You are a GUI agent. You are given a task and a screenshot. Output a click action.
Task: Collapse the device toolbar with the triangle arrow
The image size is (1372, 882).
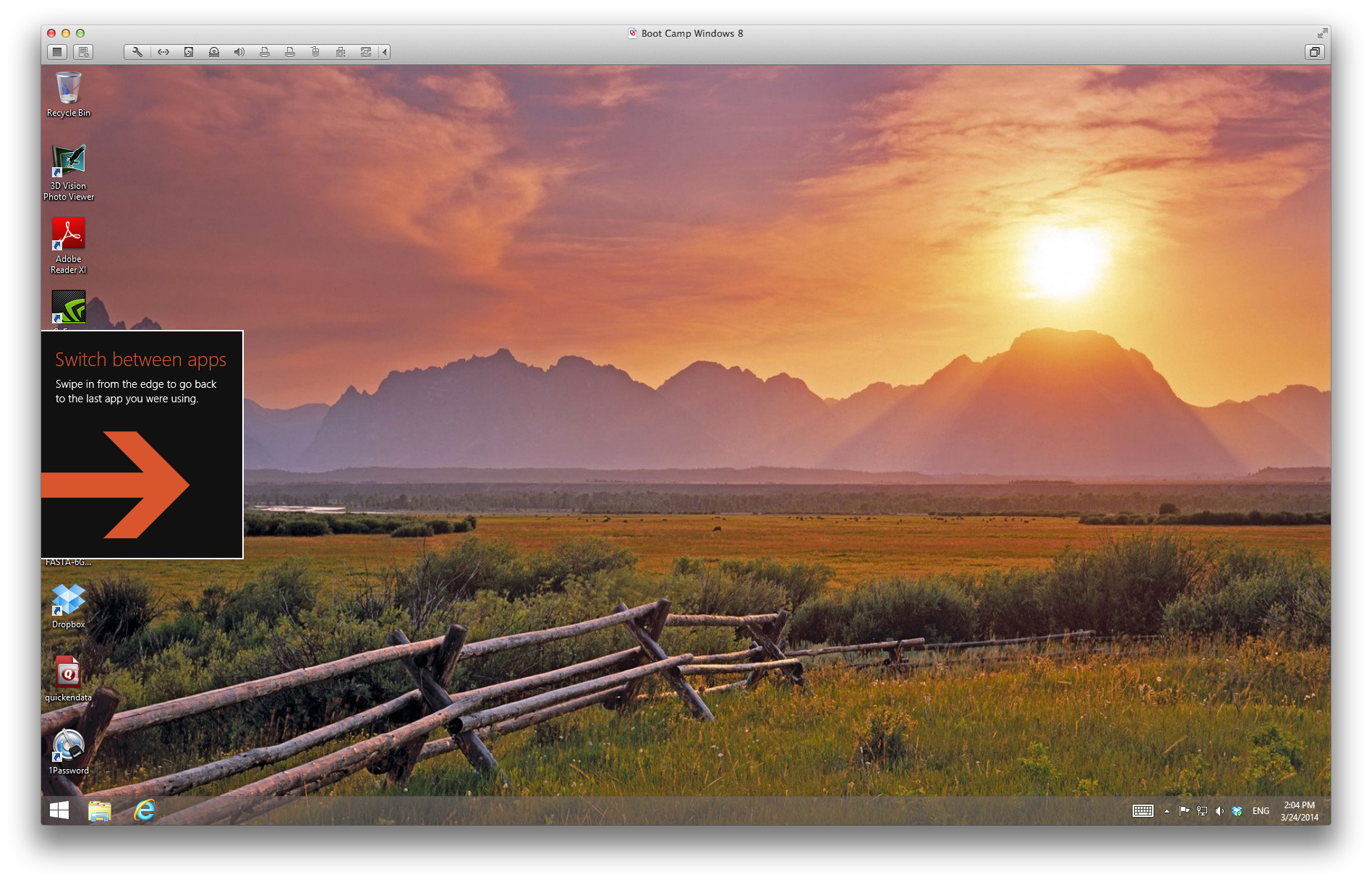tap(385, 52)
